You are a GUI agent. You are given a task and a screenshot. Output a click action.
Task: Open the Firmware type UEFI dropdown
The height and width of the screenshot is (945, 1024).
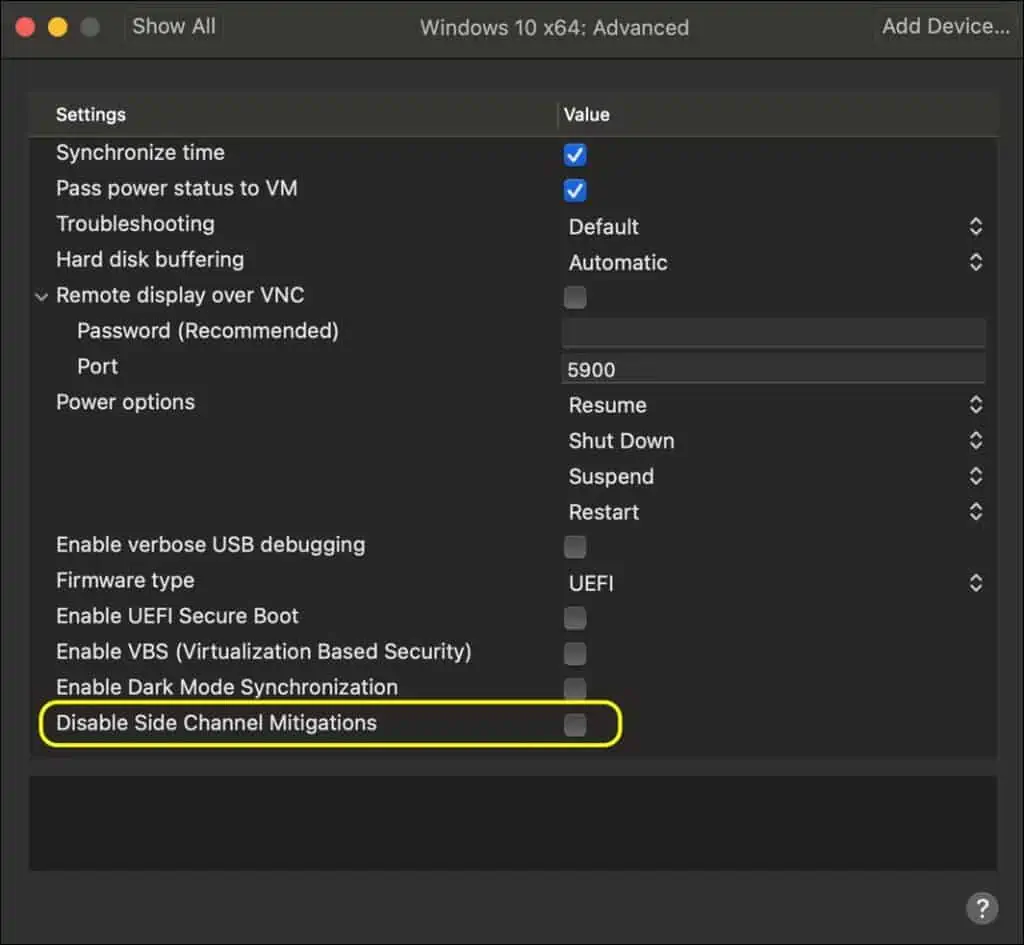[x=775, y=583]
